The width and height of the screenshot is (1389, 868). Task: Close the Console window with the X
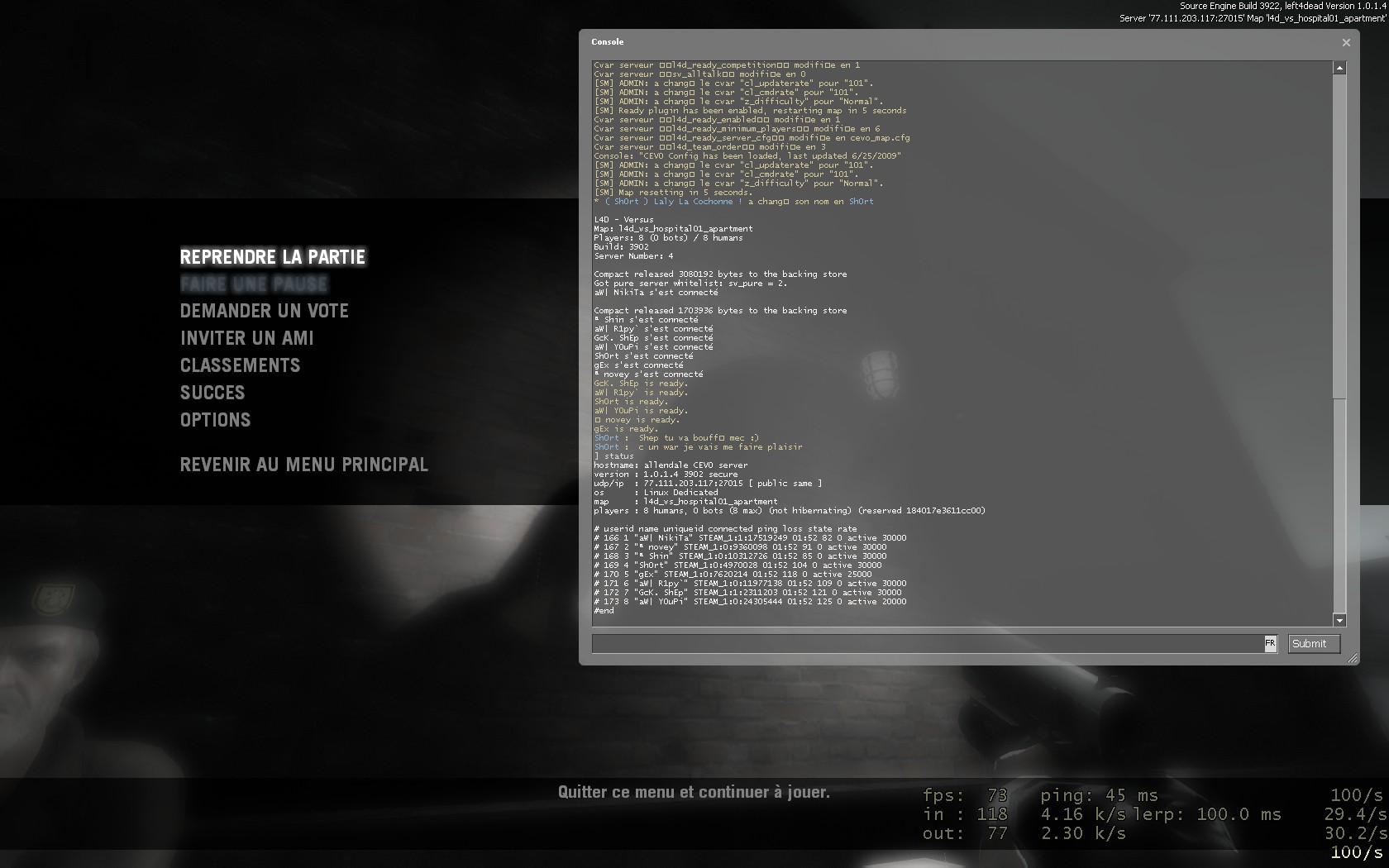click(1346, 42)
